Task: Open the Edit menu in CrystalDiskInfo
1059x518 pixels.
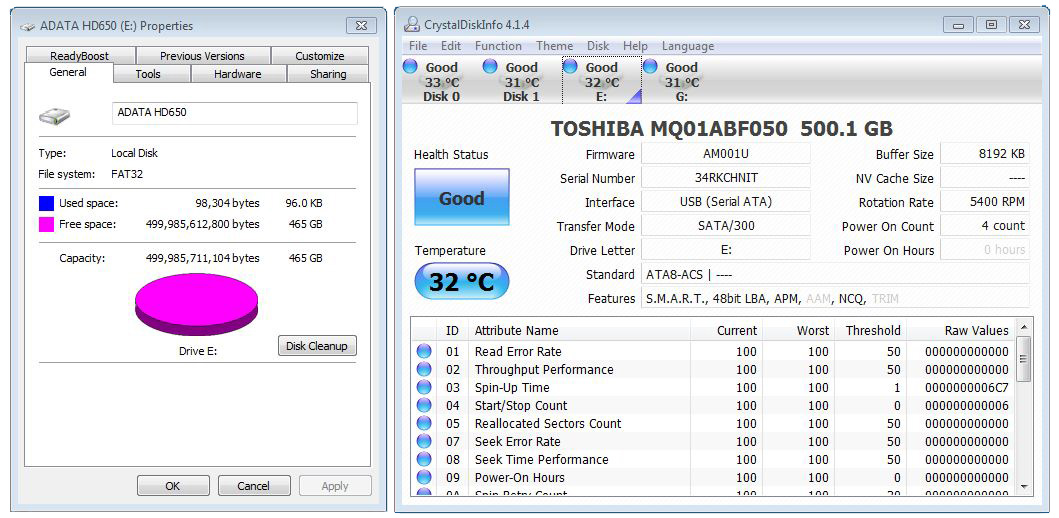Action: click(x=451, y=46)
